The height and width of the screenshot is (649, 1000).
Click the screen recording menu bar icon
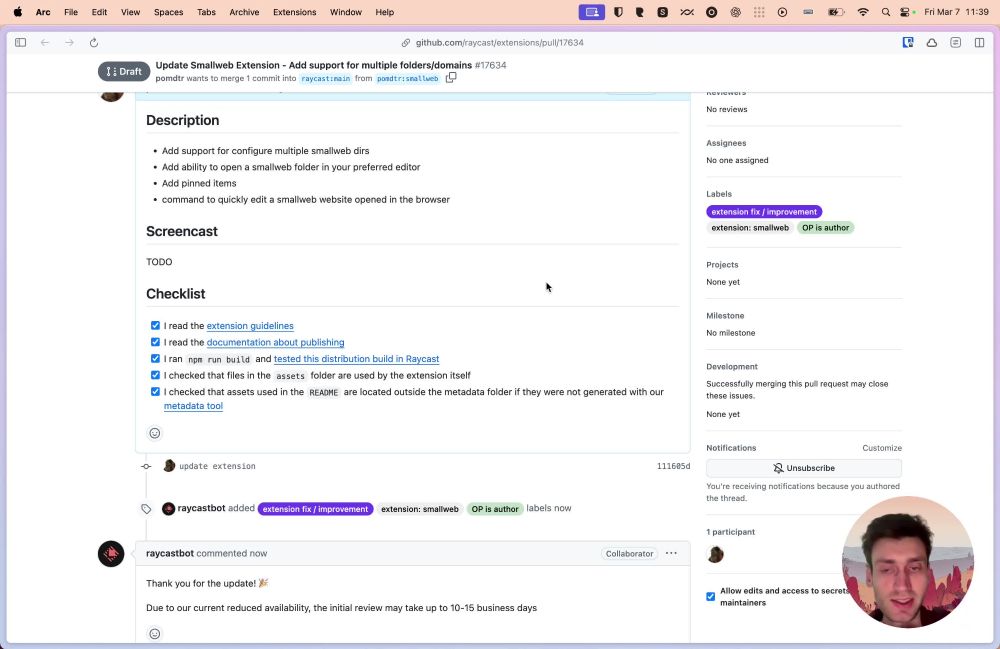592,12
